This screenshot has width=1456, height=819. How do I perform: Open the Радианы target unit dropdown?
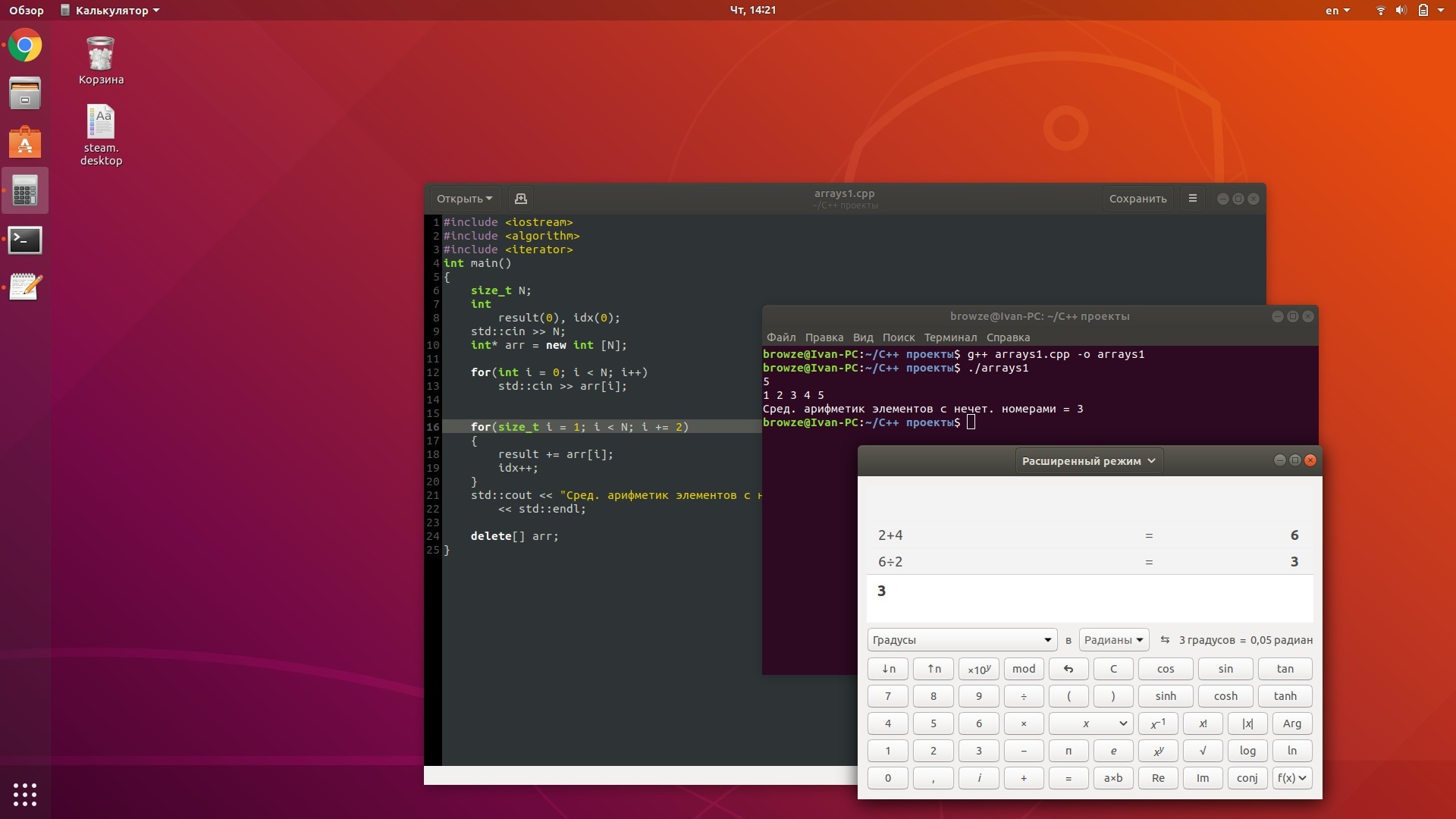pos(1113,640)
